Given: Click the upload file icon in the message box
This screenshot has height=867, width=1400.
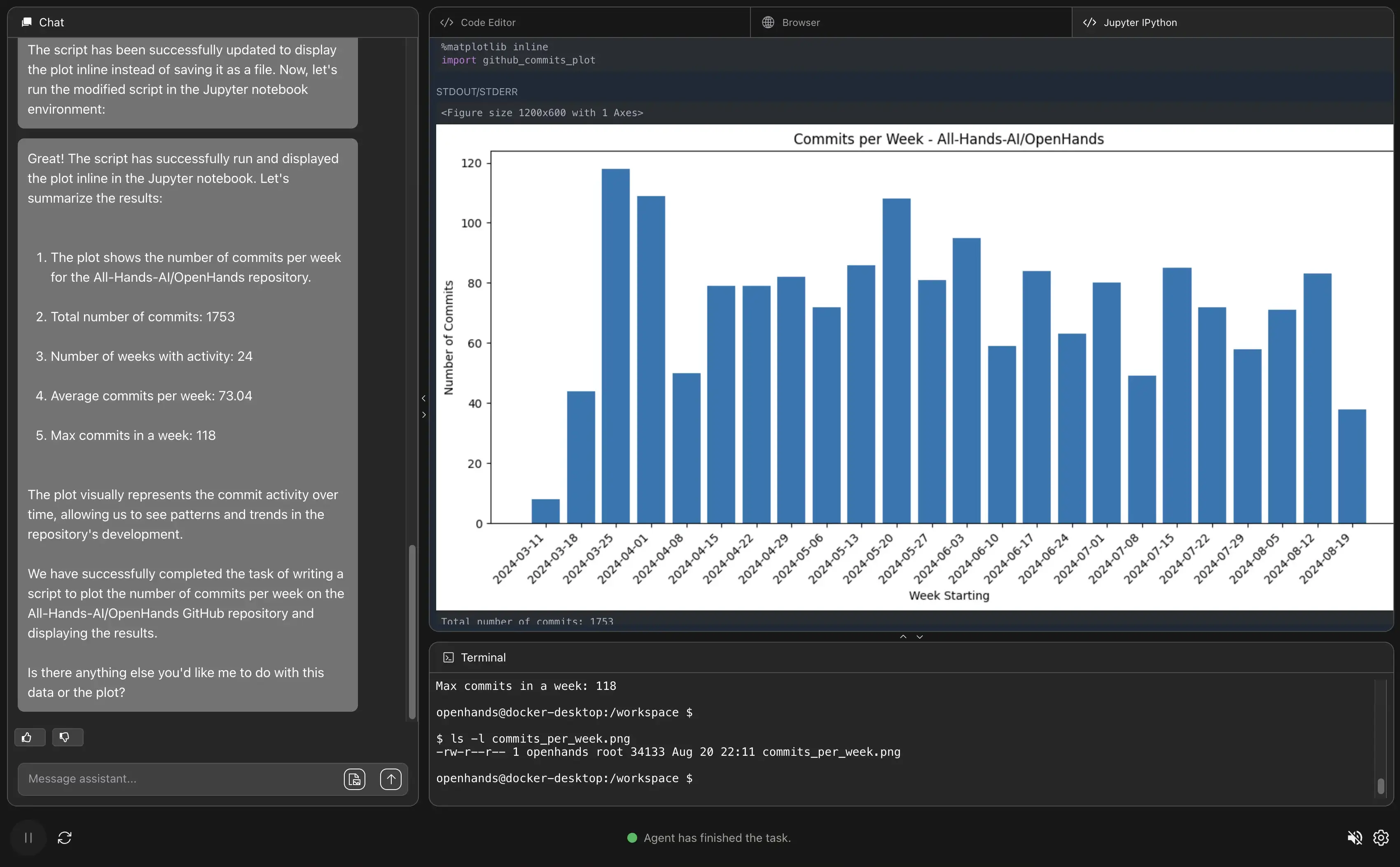Looking at the screenshot, I should tap(354, 779).
